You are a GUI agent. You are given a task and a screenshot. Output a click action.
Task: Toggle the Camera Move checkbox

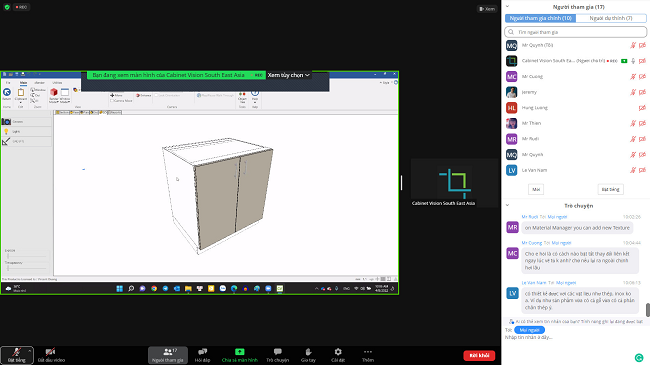coord(112,100)
